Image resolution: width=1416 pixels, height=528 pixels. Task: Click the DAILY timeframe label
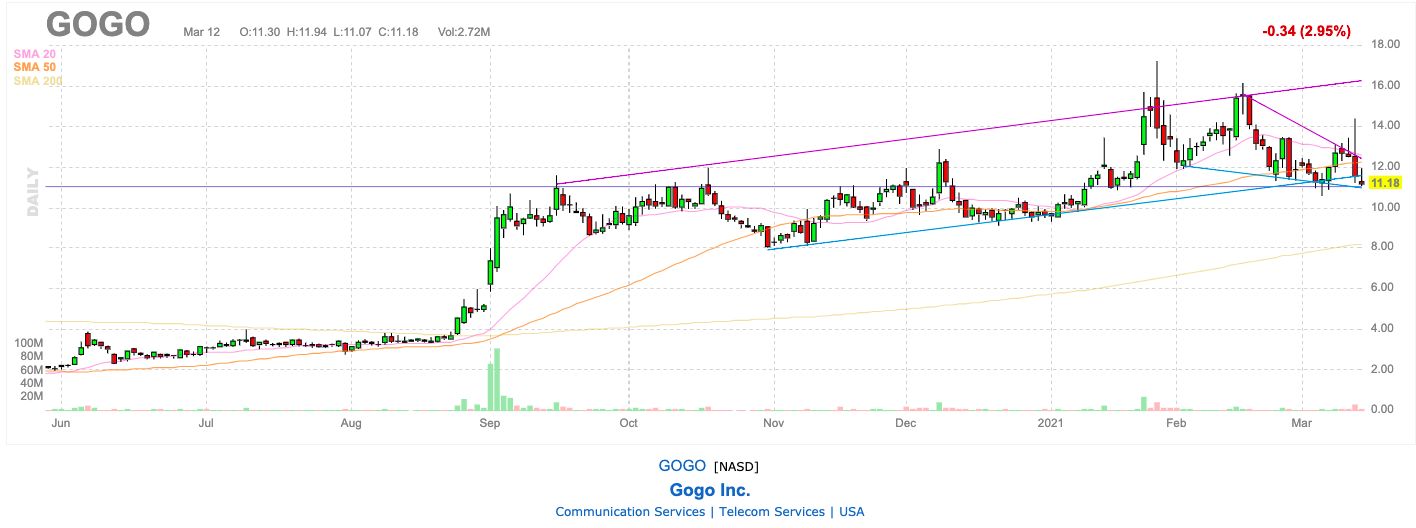(32, 191)
